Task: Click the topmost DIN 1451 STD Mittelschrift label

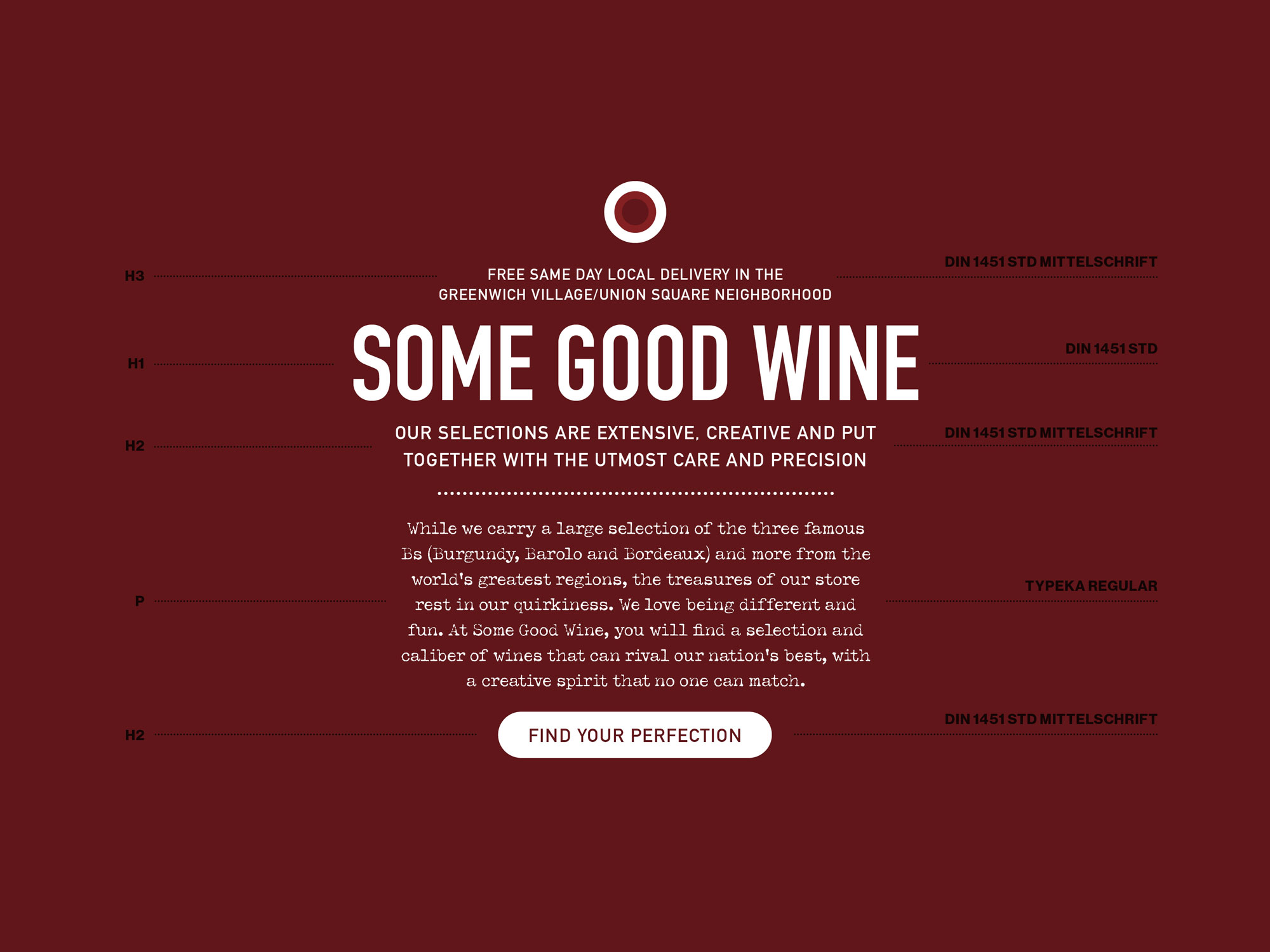Action: click(1051, 262)
